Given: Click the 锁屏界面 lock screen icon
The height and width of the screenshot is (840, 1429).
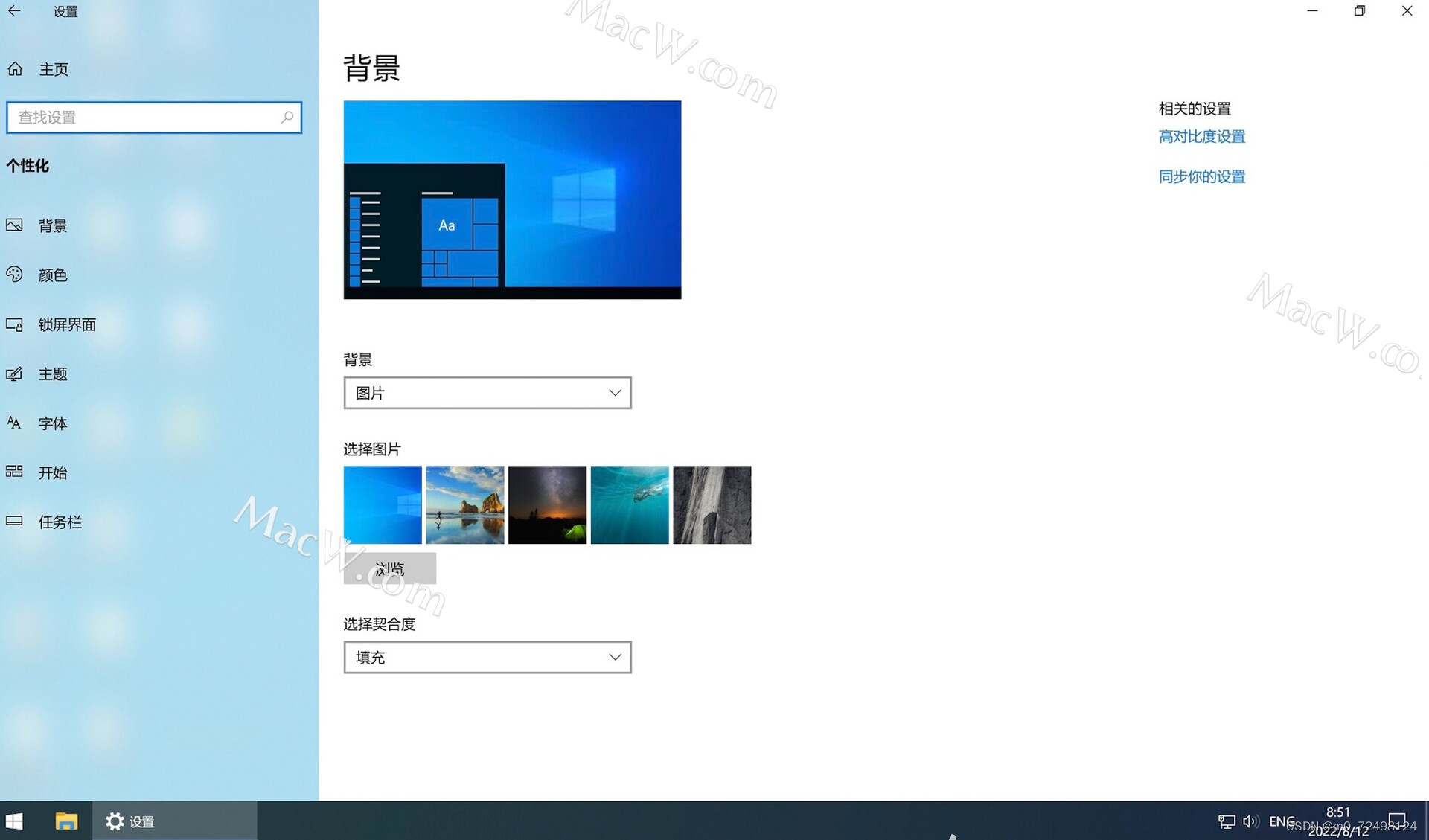Looking at the screenshot, I should tap(14, 324).
